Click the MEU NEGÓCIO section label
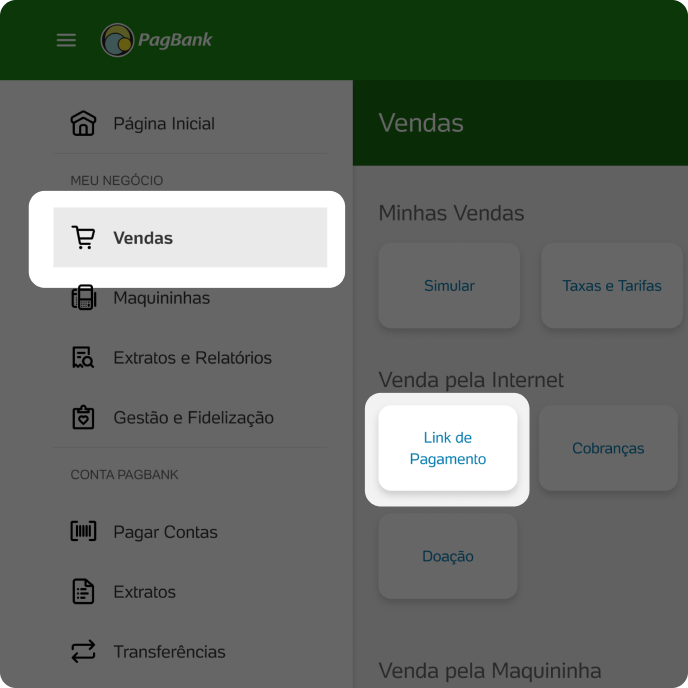This screenshot has height=688, width=688. pos(117,180)
